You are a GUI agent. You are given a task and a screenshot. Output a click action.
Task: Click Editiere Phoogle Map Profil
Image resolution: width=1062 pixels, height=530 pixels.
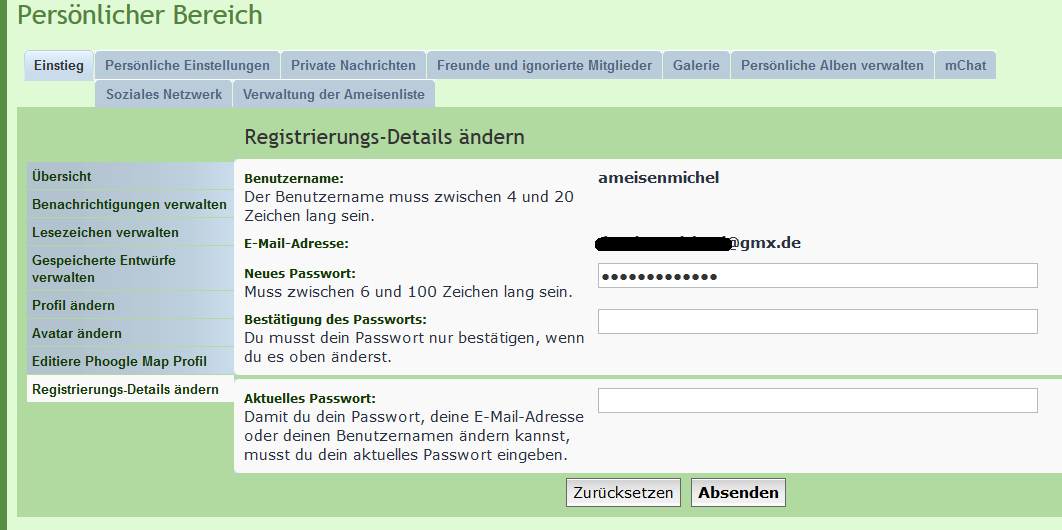click(119, 361)
